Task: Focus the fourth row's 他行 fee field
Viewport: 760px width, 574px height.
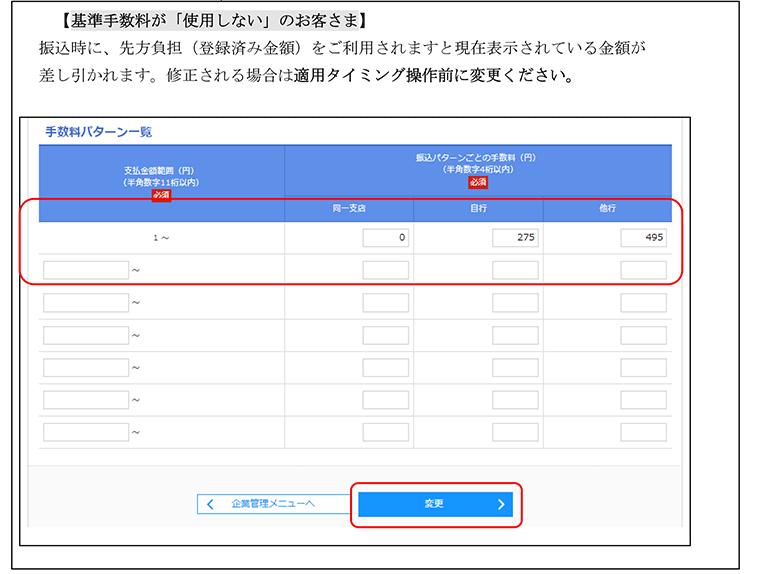Action: pyautogui.click(x=644, y=335)
